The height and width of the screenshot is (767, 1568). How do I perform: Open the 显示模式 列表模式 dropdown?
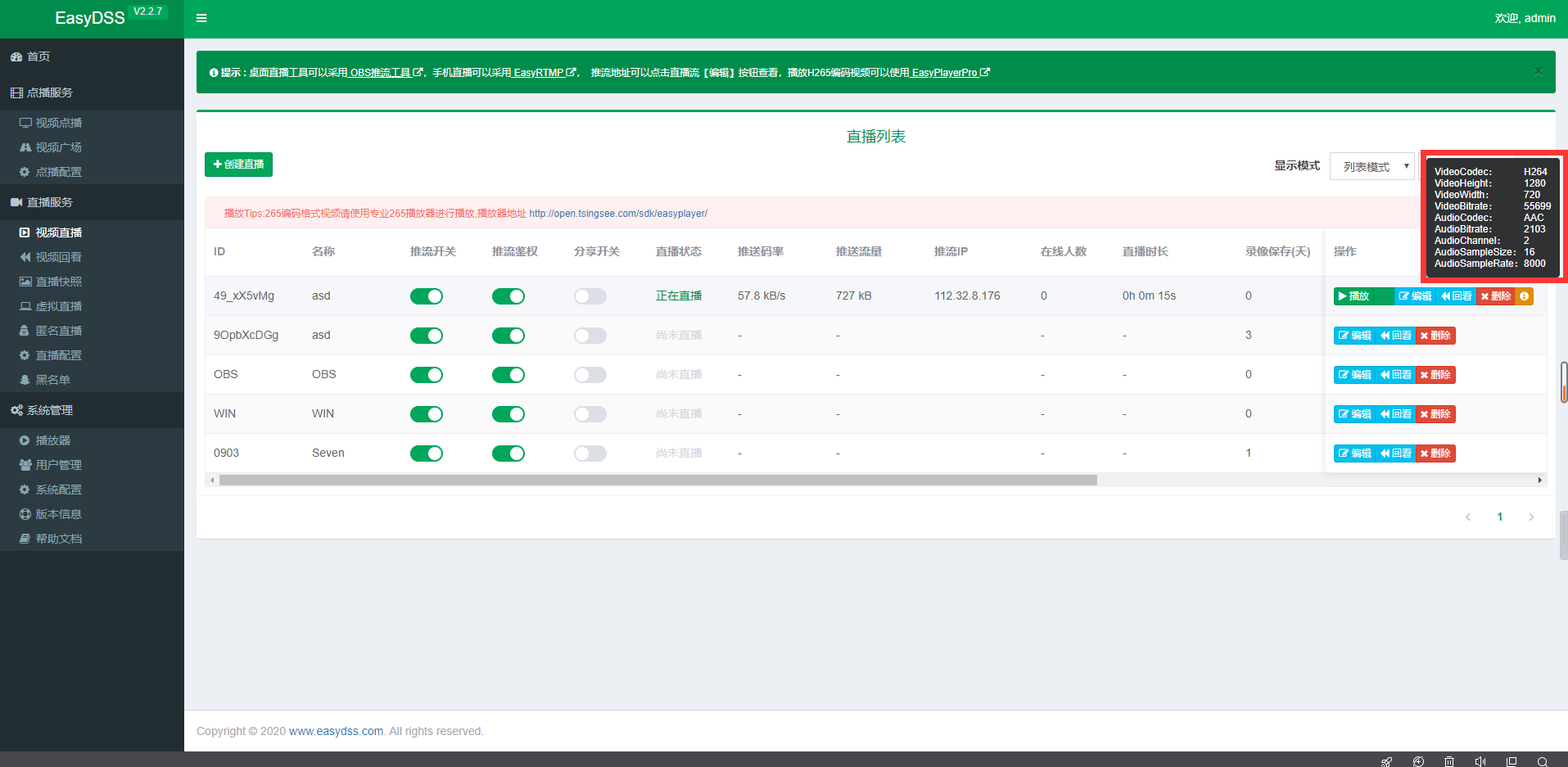[x=1372, y=166]
